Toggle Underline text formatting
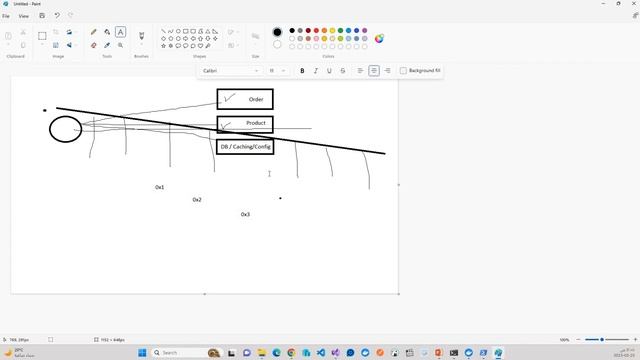 coord(329,71)
